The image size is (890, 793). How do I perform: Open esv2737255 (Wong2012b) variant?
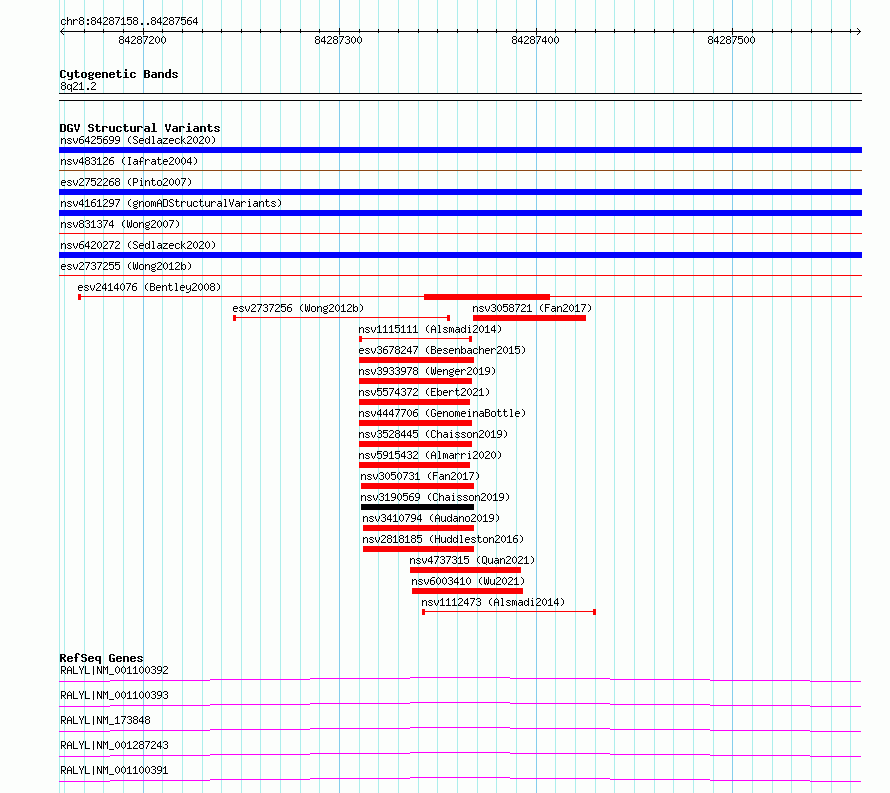(x=126, y=266)
